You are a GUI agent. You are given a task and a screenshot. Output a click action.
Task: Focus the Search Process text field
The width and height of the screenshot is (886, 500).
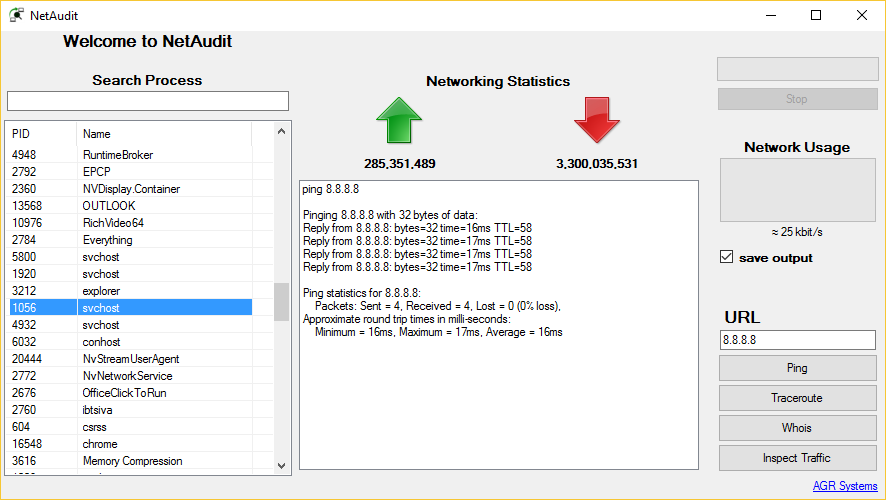pos(148,101)
